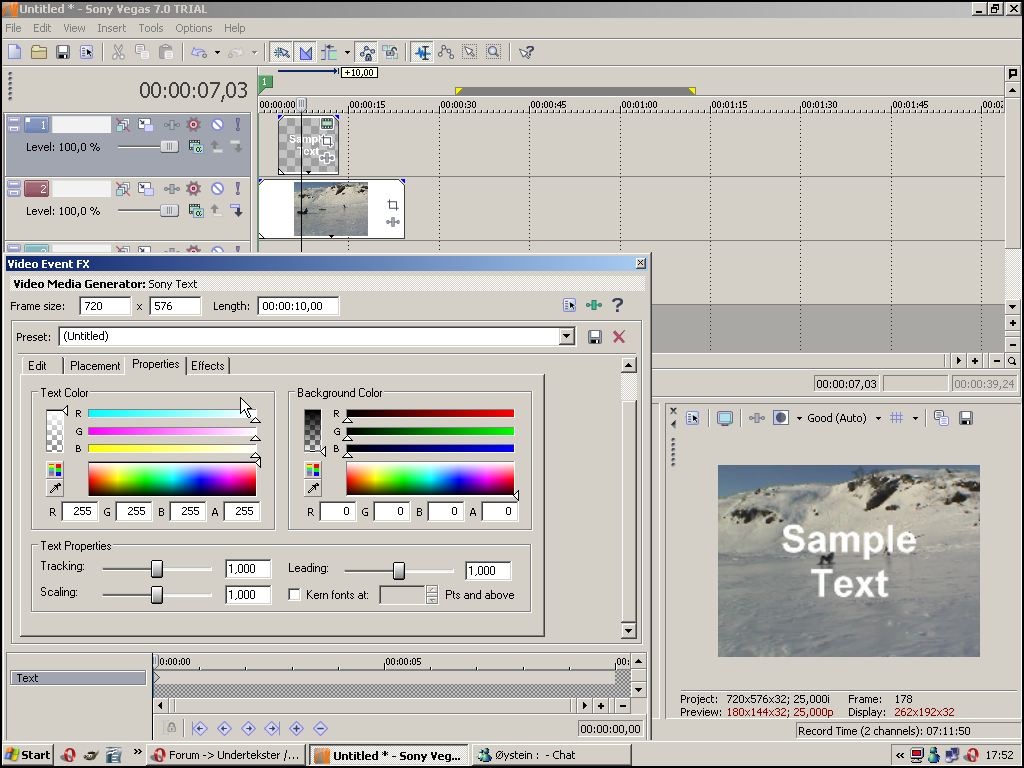1024x768 pixels.
Task: Click the Paste clipboard icon
Action: (x=166, y=52)
